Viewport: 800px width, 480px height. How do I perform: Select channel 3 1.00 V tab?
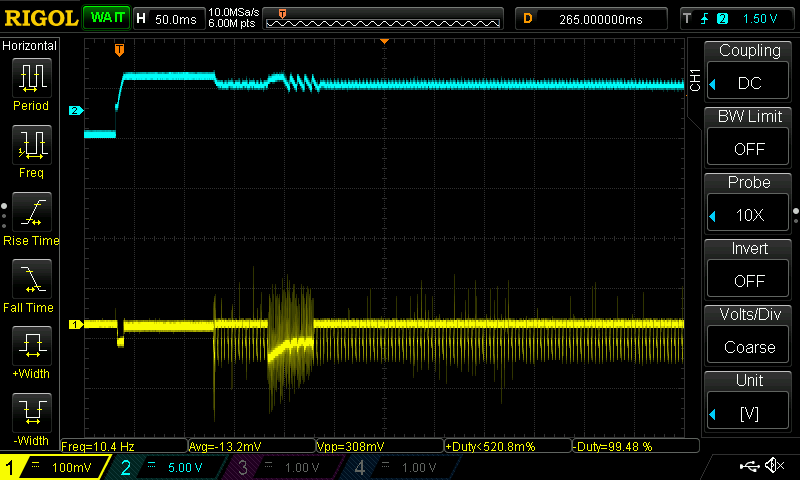click(x=284, y=467)
